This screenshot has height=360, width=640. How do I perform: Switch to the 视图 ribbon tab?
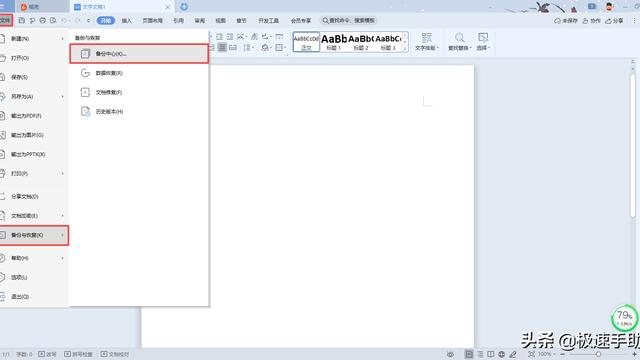(220, 20)
